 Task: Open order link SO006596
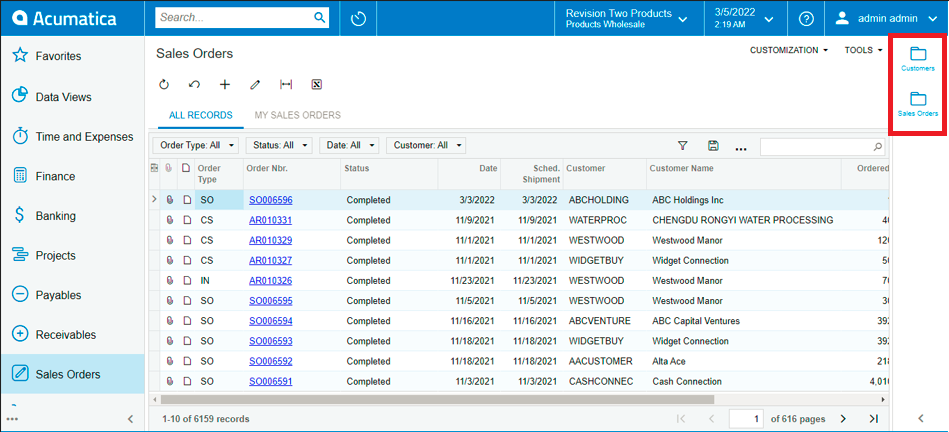coord(271,200)
